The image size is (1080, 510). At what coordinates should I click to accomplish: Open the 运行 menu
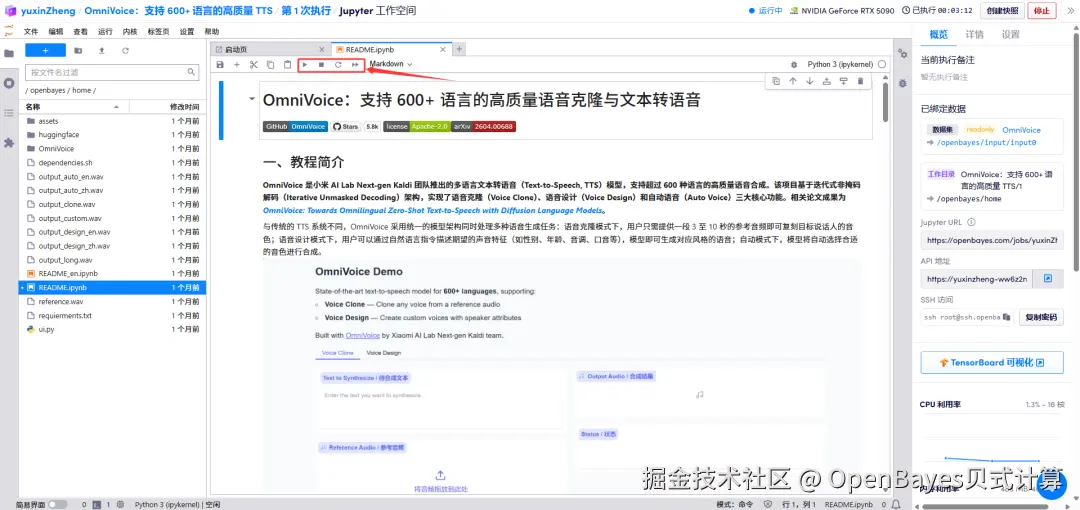tap(105, 32)
